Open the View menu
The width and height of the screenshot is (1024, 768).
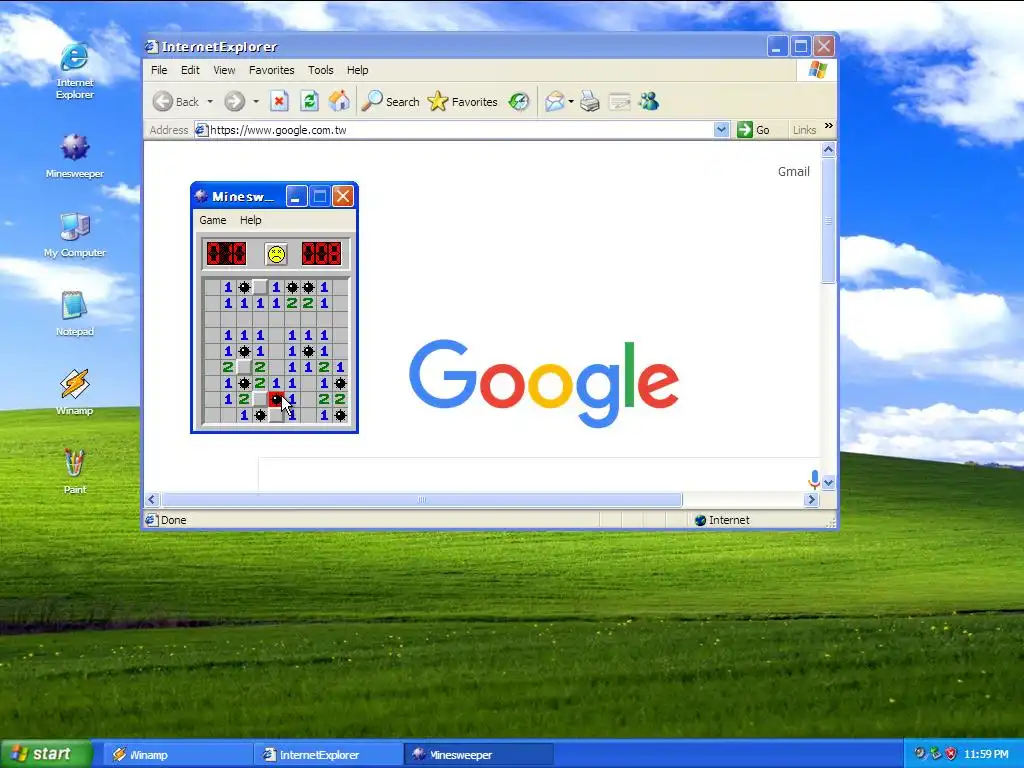pos(224,70)
